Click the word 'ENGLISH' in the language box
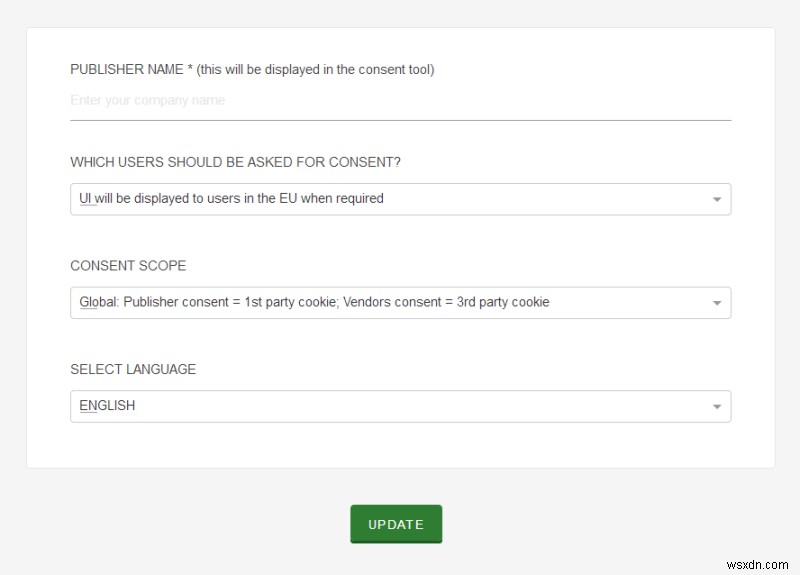This screenshot has width=800, height=575. [x=107, y=406]
